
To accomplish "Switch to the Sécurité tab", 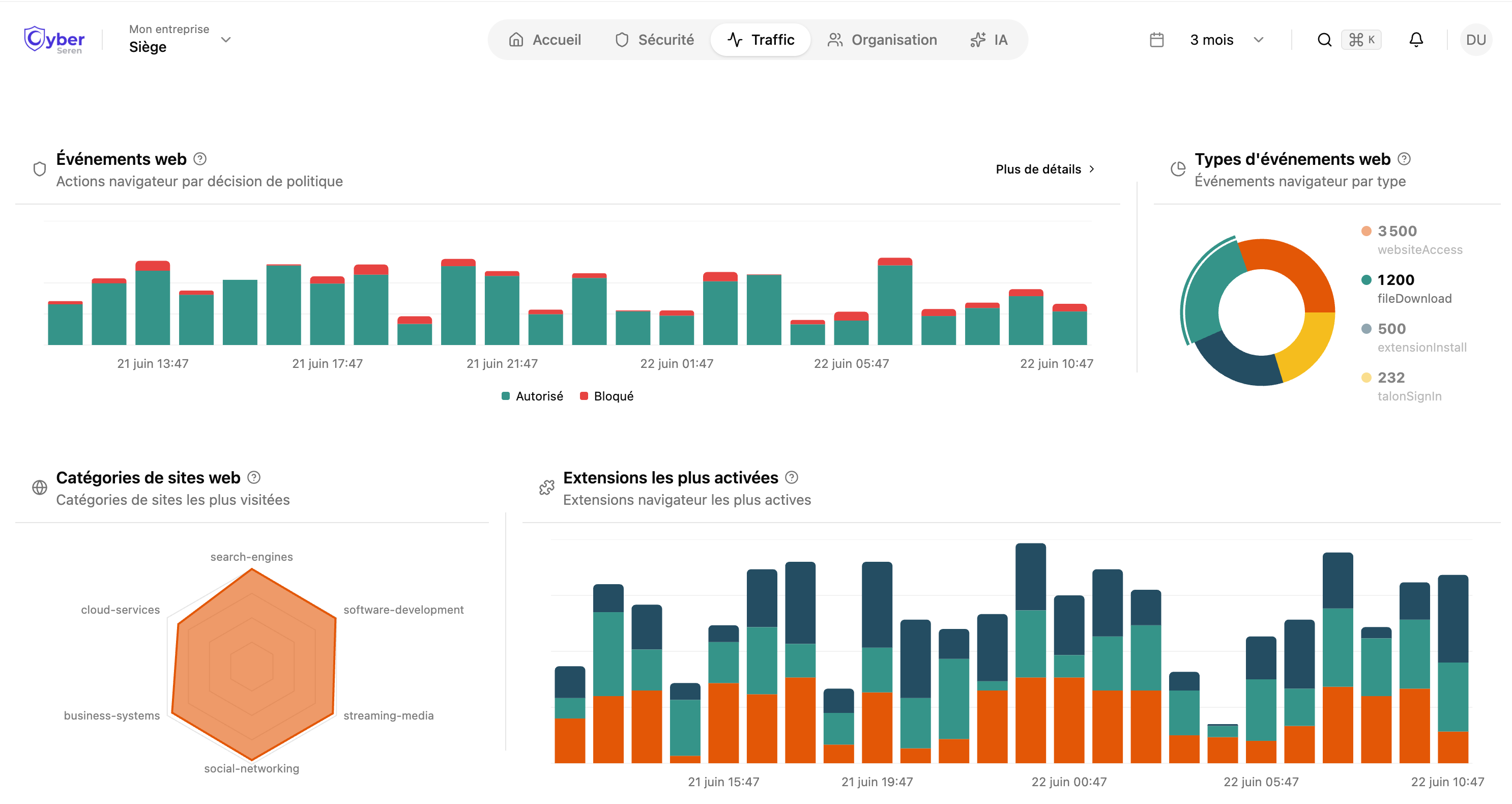I will pos(654,40).
